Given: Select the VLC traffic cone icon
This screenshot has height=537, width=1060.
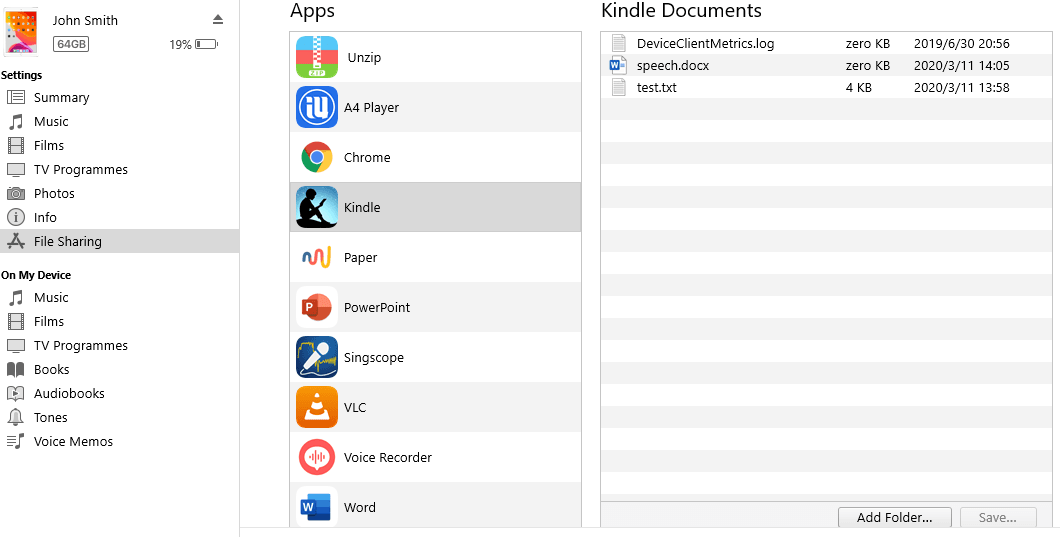Looking at the screenshot, I should click(317, 407).
